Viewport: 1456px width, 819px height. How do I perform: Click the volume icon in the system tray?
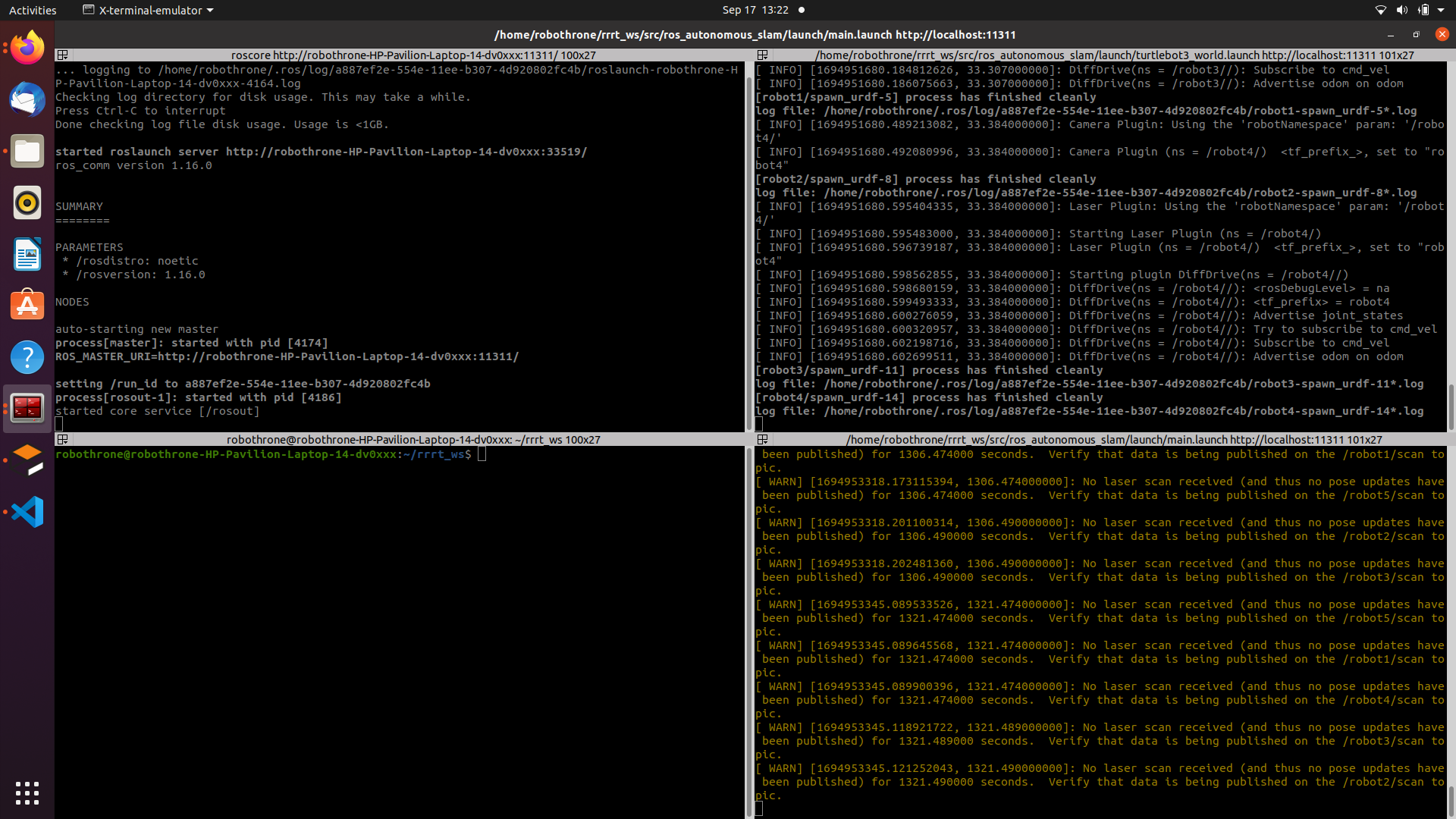pyautogui.click(x=1402, y=10)
